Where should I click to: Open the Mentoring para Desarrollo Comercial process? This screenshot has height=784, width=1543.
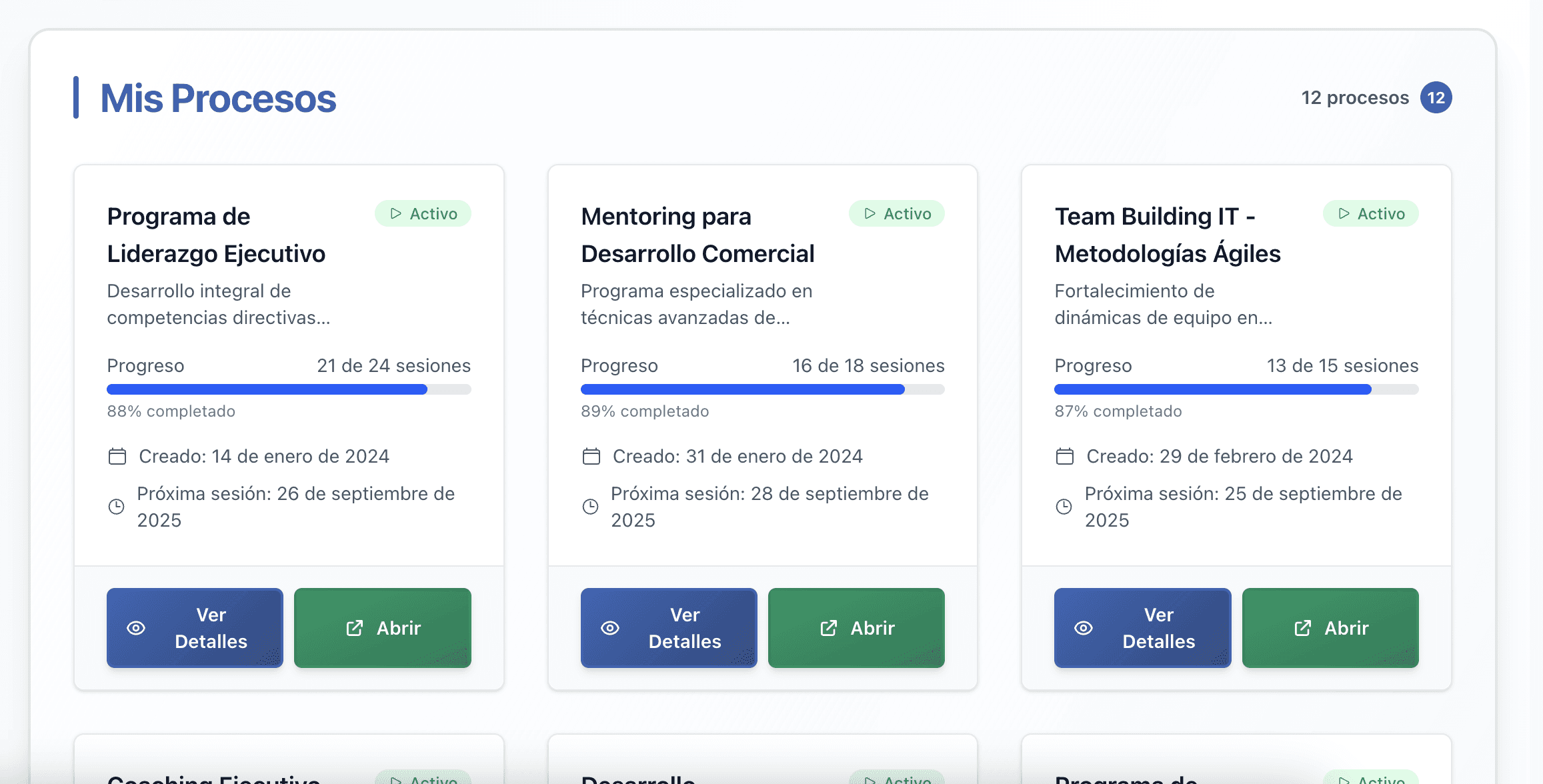coord(856,628)
